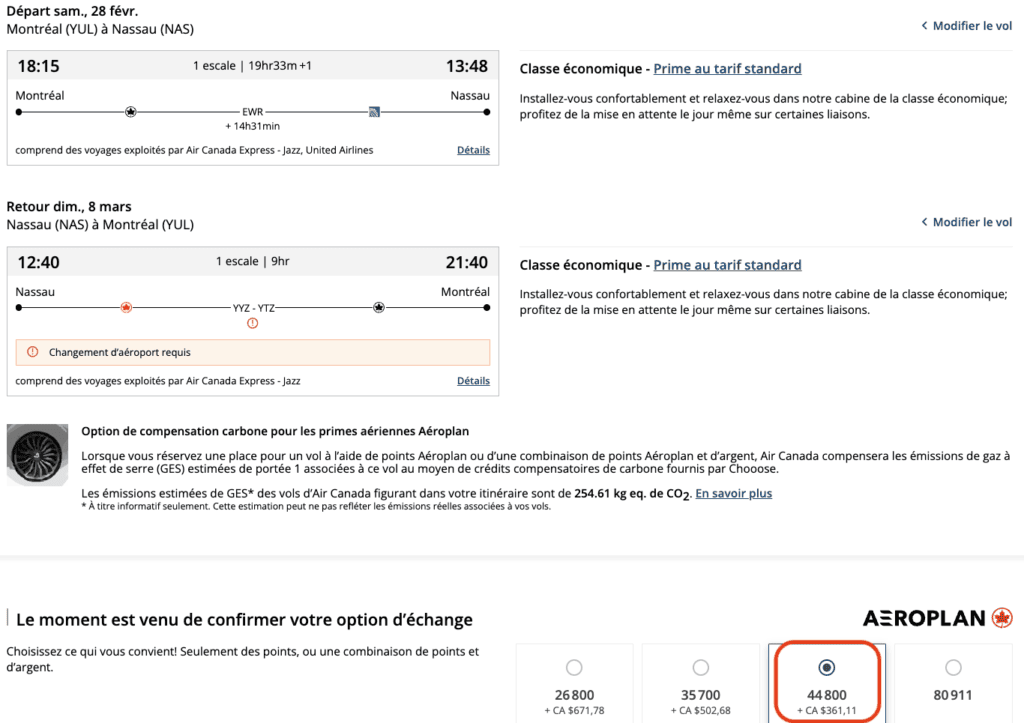Image resolution: width=1024 pixels, height=723 pixels.
Task: Click the warning icon under YYZ - YTZ
Action: 252,323
